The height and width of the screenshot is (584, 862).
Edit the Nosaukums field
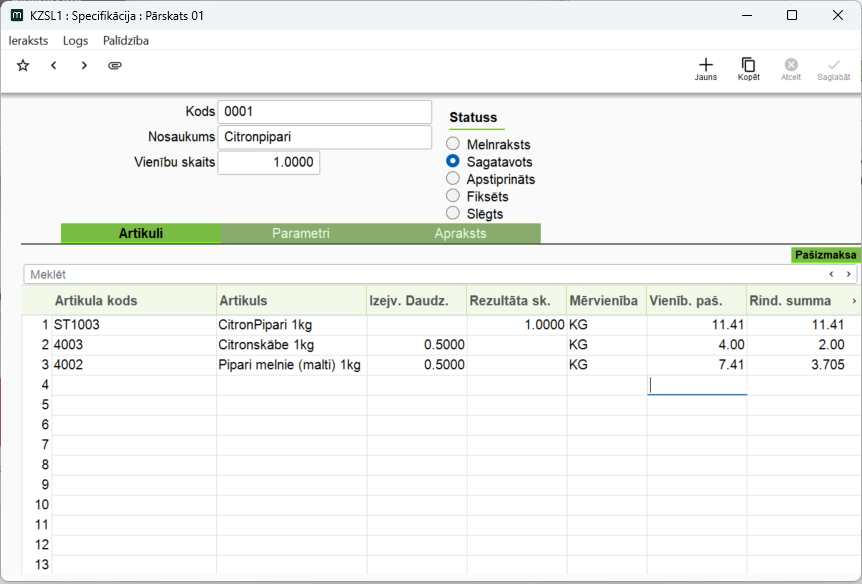324,137
